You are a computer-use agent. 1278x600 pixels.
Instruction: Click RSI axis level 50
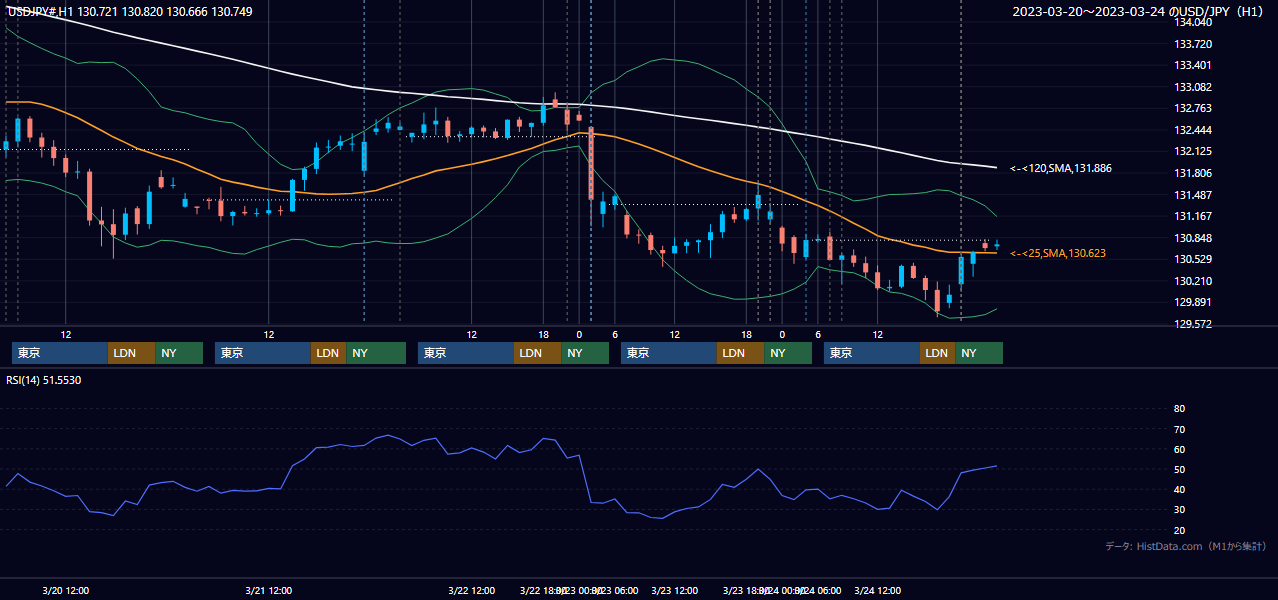pos(1179,469)
